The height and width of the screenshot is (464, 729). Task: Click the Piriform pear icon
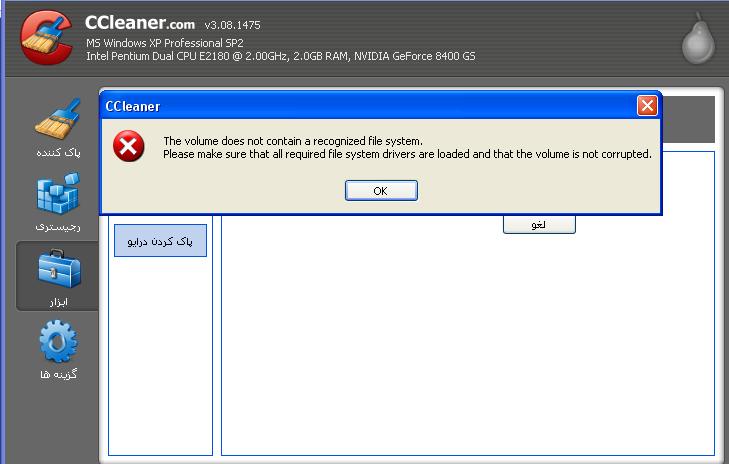(x=698, y=38)
